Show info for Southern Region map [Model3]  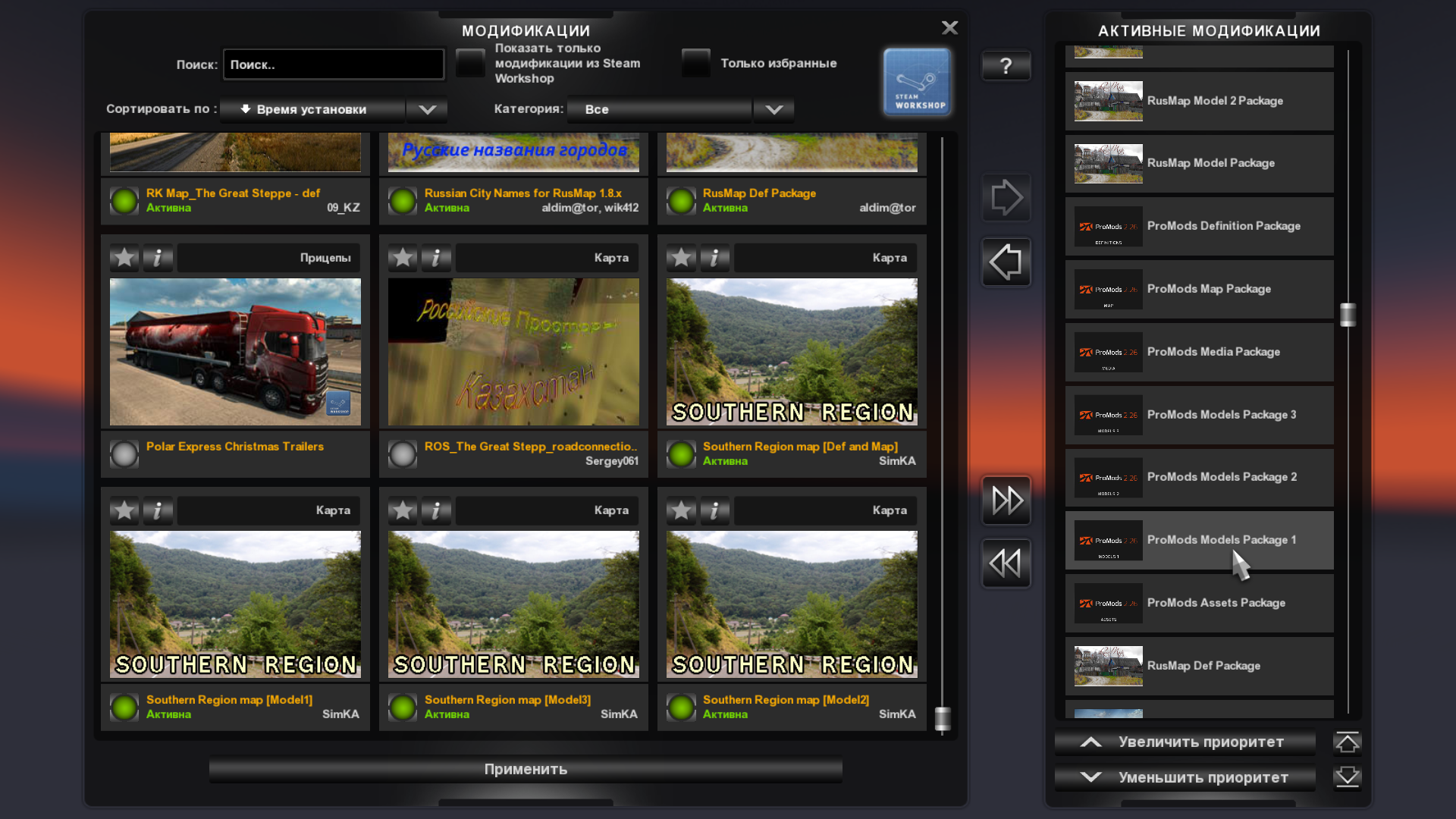[x=436, y=510]
